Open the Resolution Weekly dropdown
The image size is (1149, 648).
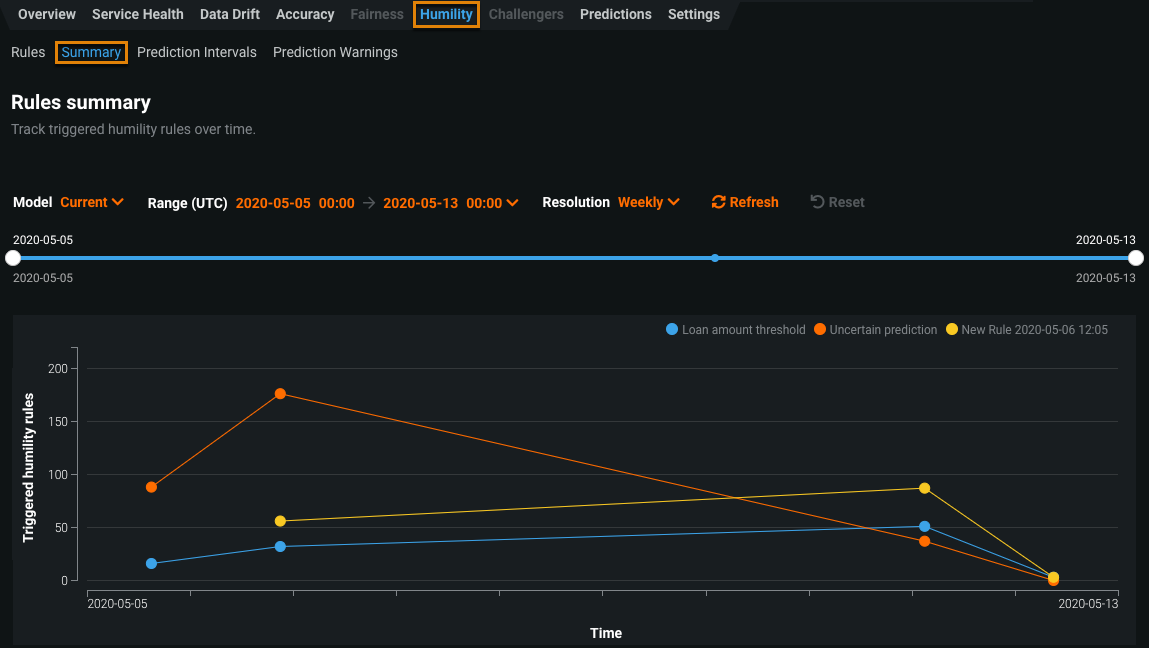click(x=649, y=202)
